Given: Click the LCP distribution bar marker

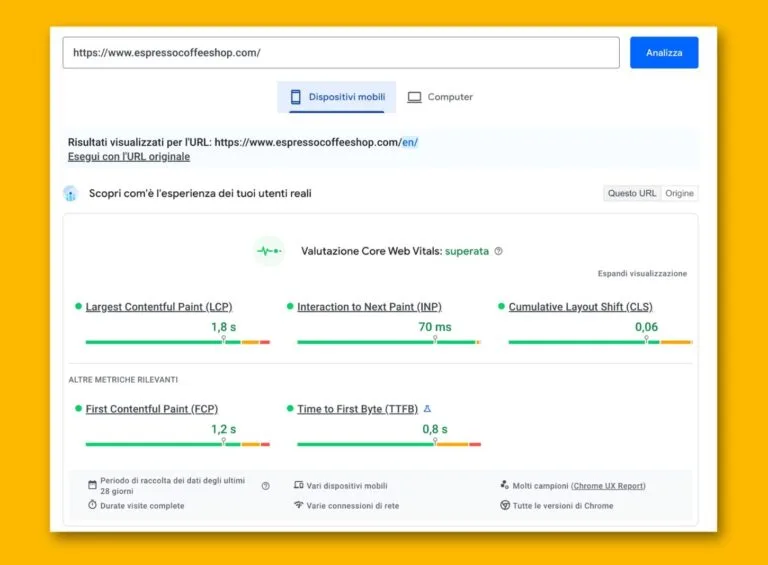Looking at the screenshot, I should (x=223, y=340).
